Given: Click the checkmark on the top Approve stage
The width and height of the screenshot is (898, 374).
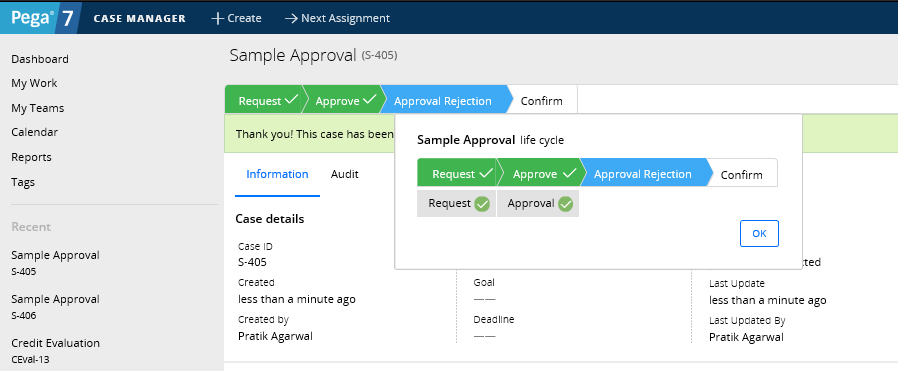Looking at the screenshot, I should 370,100.
